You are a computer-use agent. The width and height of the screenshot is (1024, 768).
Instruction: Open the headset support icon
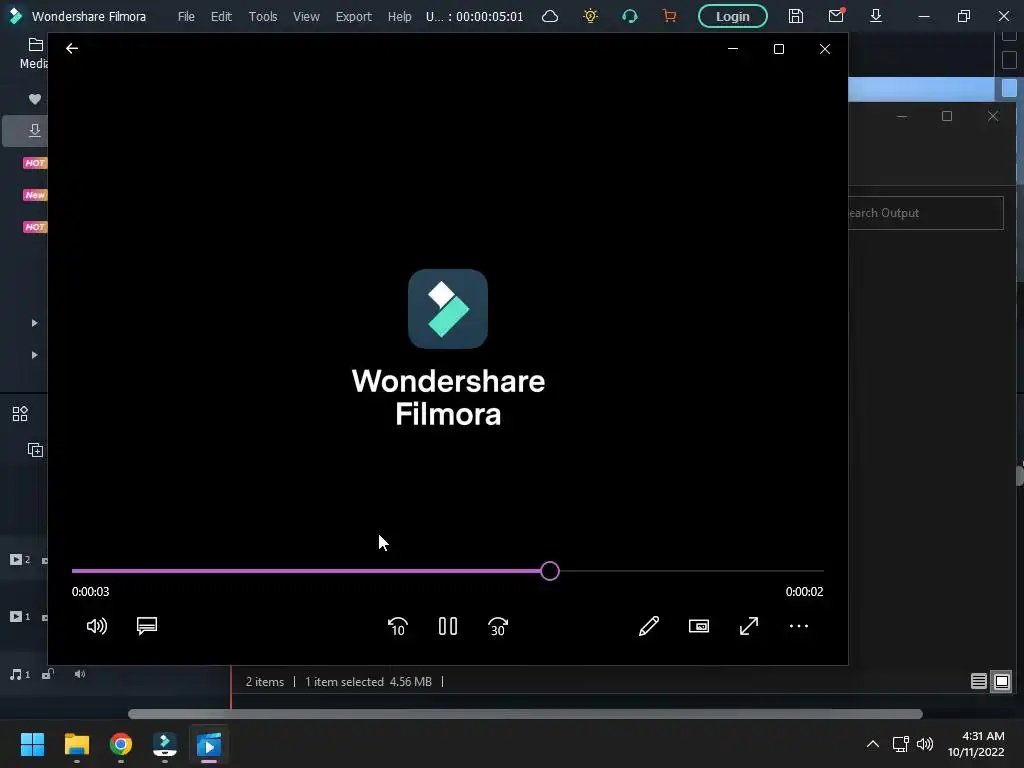[630, 16]
